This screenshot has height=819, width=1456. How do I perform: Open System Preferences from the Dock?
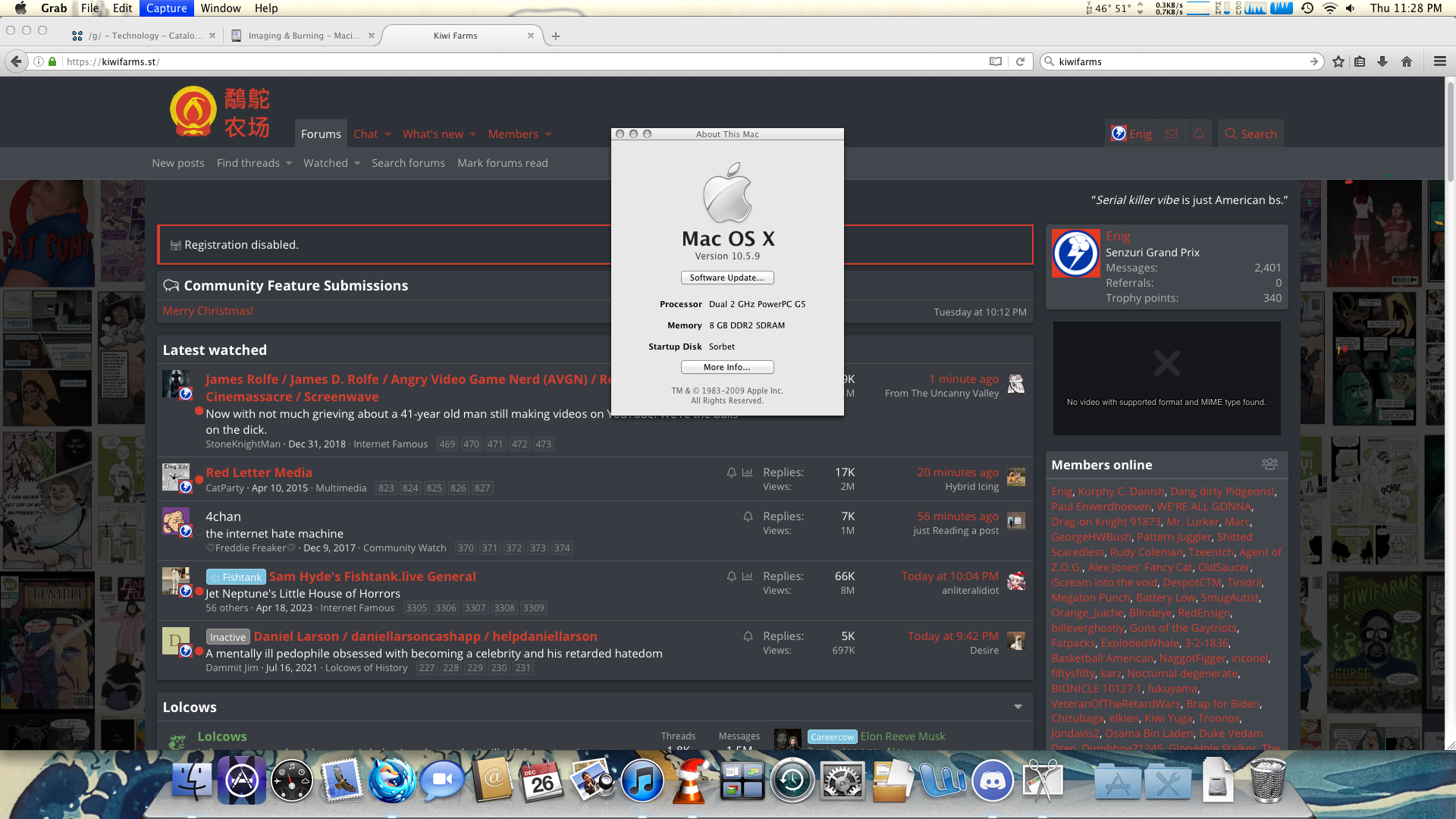pos(843,781)
